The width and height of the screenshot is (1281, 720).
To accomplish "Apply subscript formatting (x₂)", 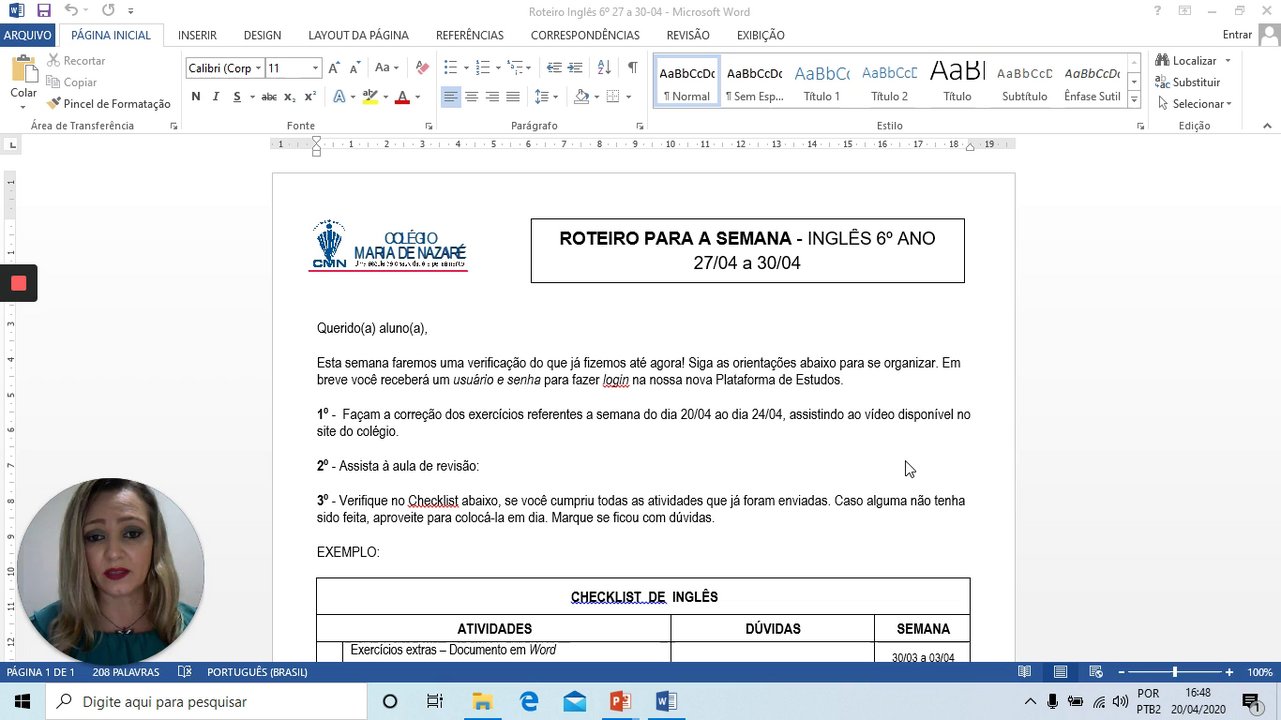I will [x=289, y=97].
